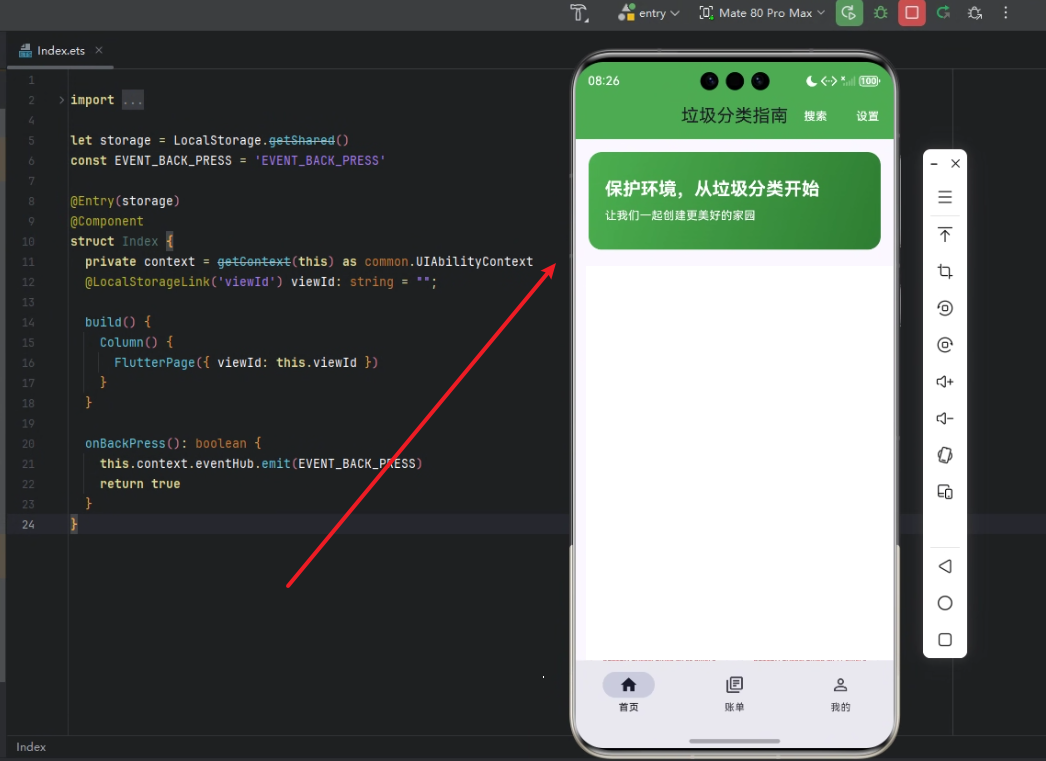Image resolution: width=1046 pixels, height=761 pixels.
Task: Open emulator hamburger menu
Action: point(945,197)
